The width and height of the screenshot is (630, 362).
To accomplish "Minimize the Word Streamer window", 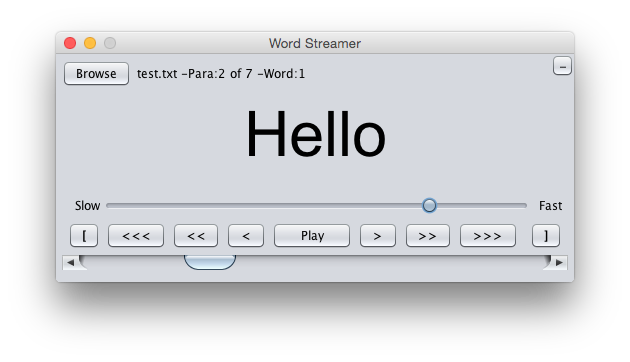I will 90,43.
